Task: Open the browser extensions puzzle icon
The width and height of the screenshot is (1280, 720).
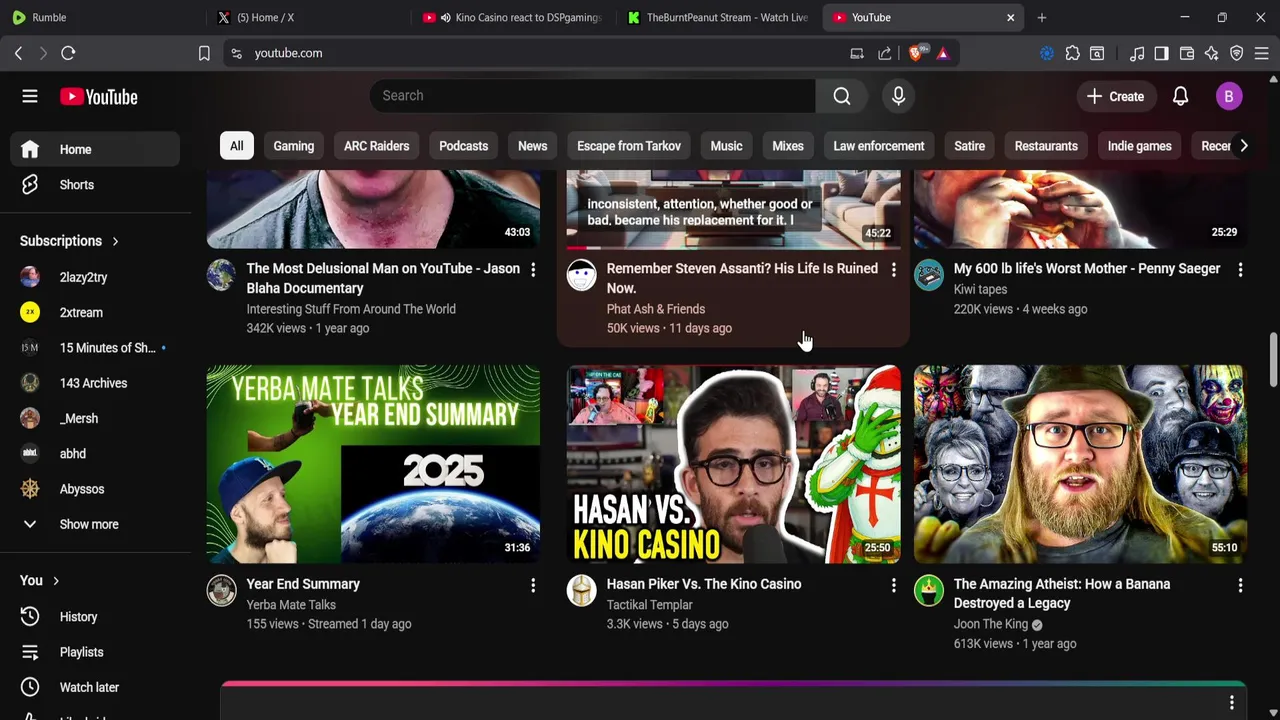Action: 1072,53
